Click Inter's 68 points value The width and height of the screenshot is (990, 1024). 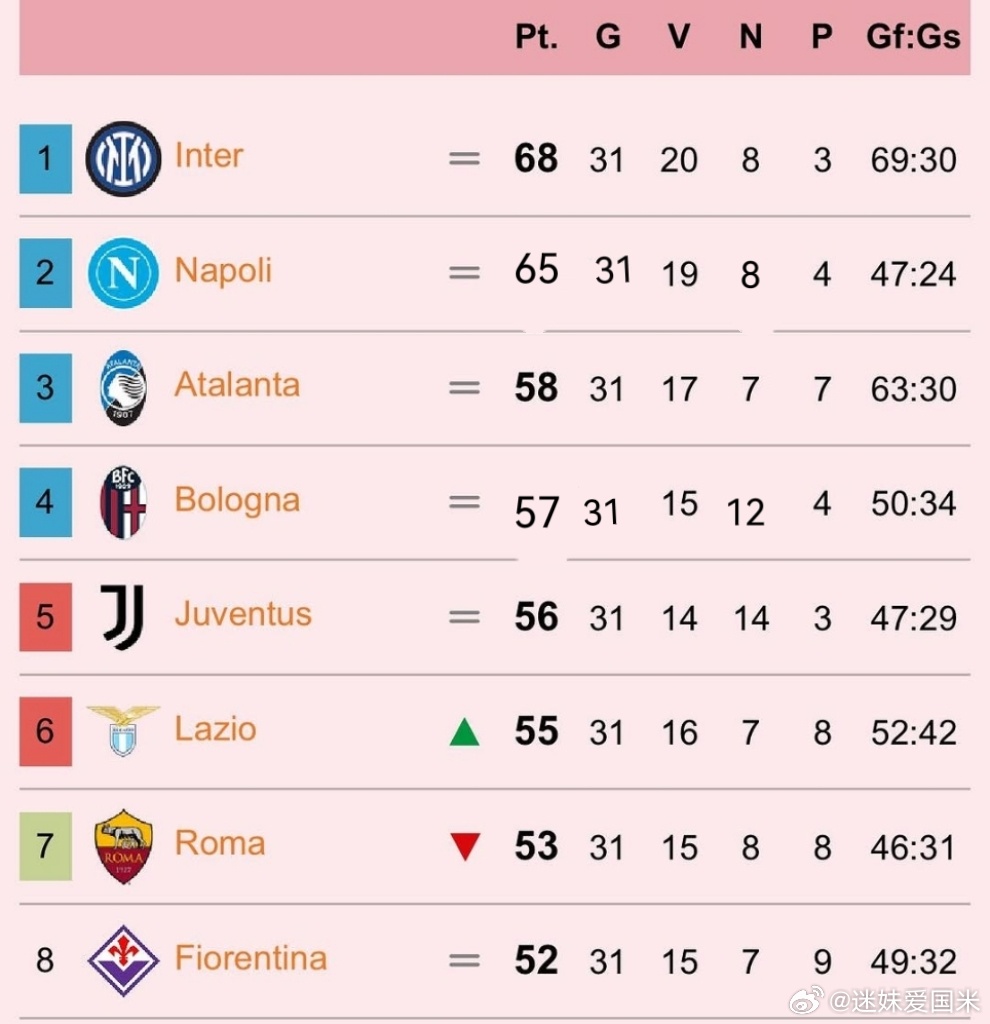[536, 159]
